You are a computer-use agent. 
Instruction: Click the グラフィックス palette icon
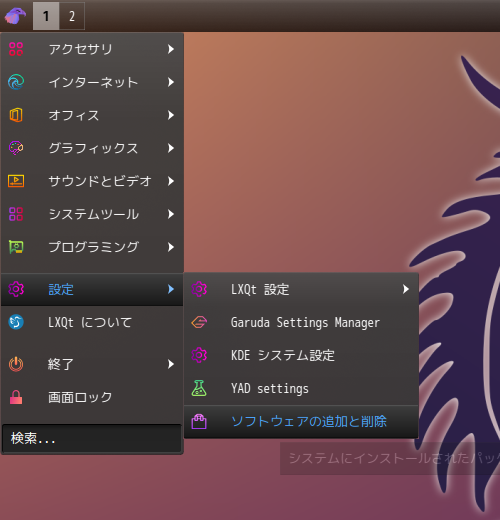[x=16, y=148]
